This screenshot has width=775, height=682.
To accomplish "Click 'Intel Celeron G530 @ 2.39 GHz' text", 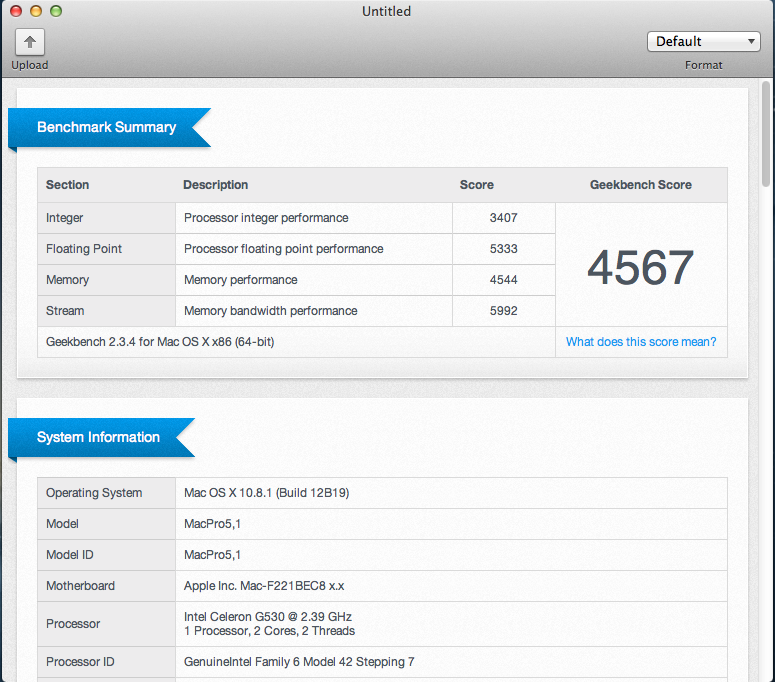I will coord(267,617).
